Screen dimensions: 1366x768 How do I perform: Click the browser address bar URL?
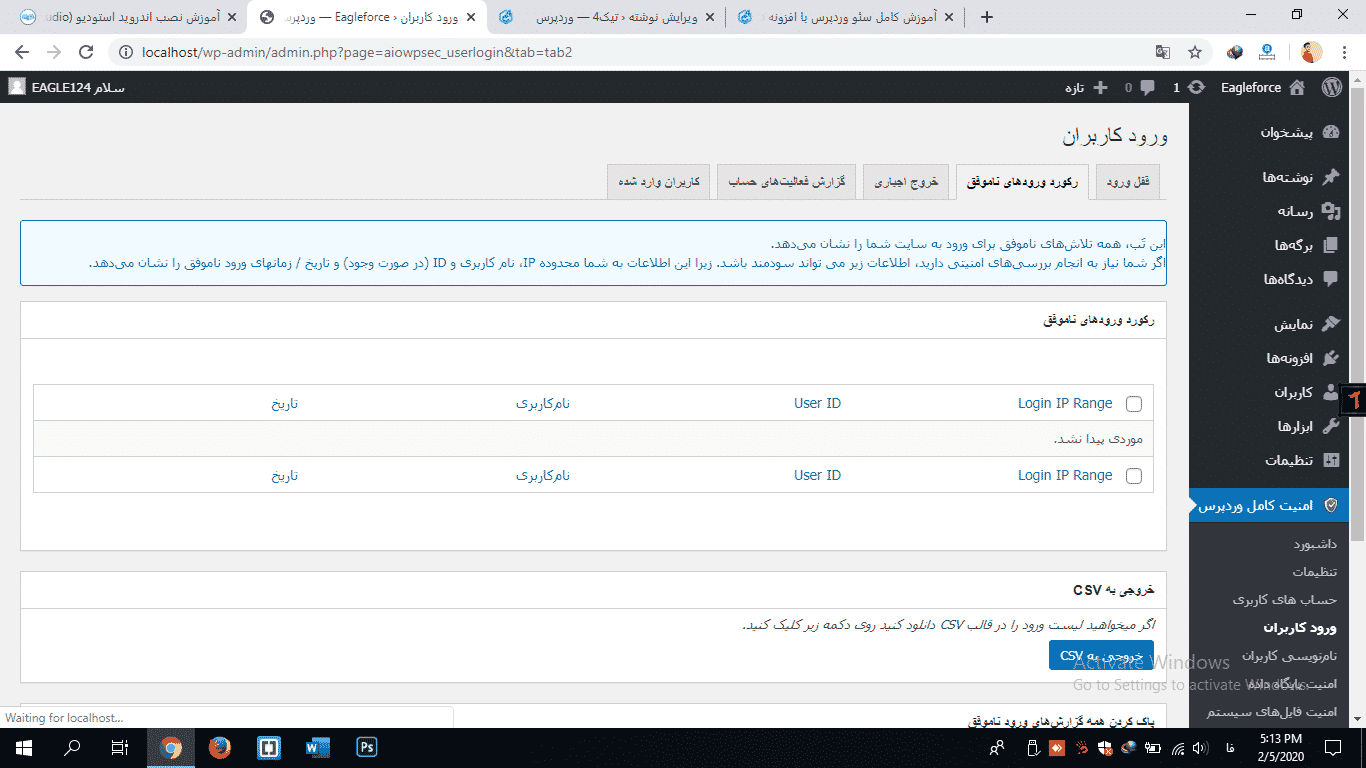(358, 52)
